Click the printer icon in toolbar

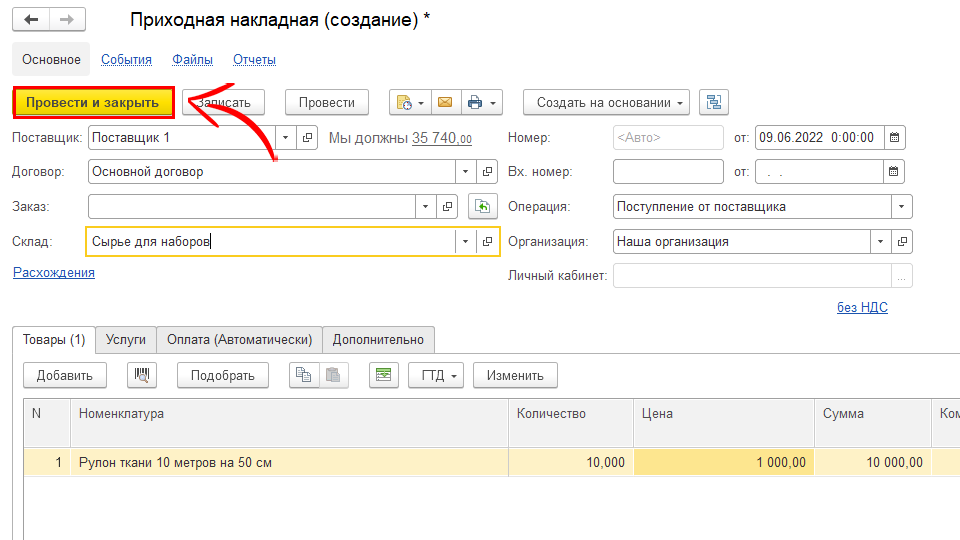pos(475,102)
